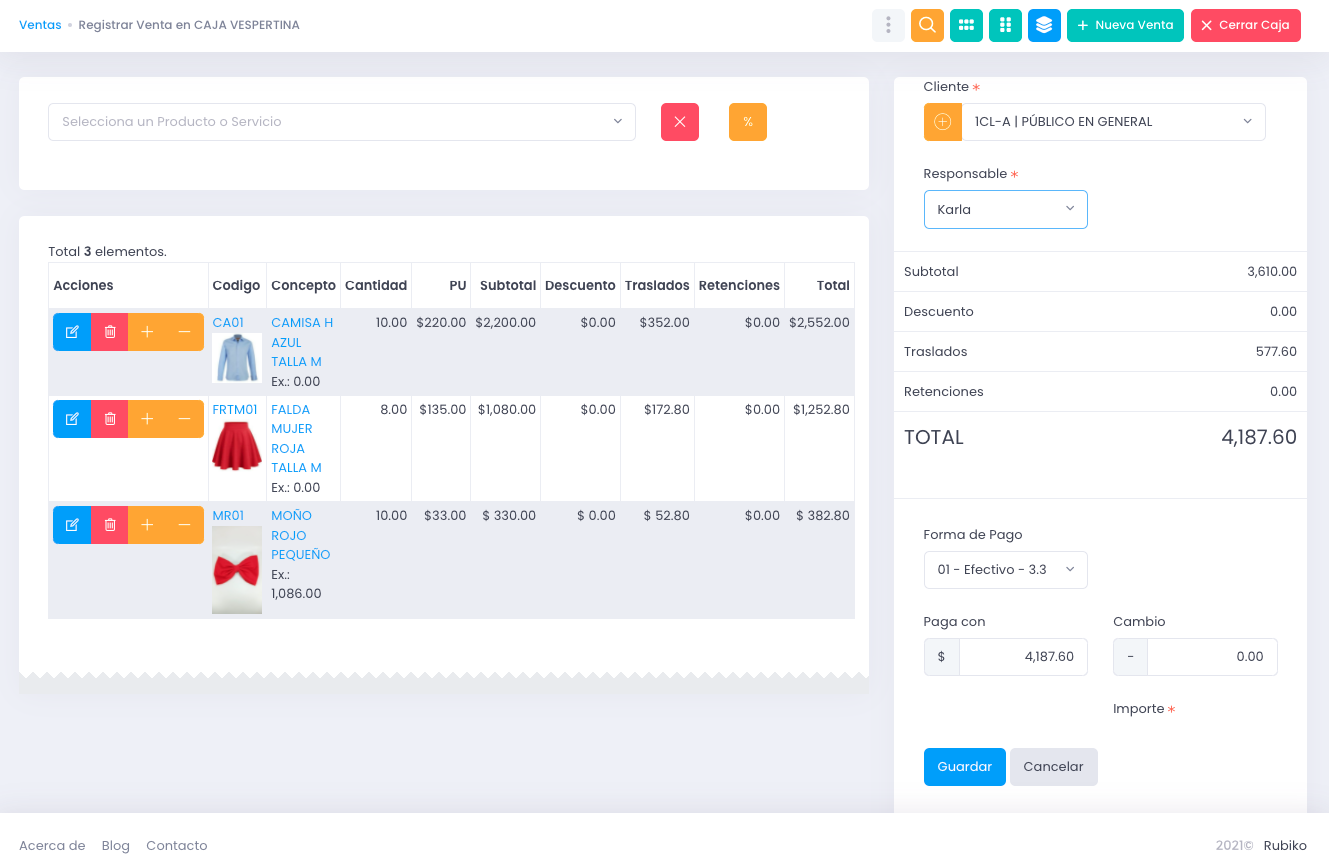Open the vertical three-dots options icon

point(888,25)
